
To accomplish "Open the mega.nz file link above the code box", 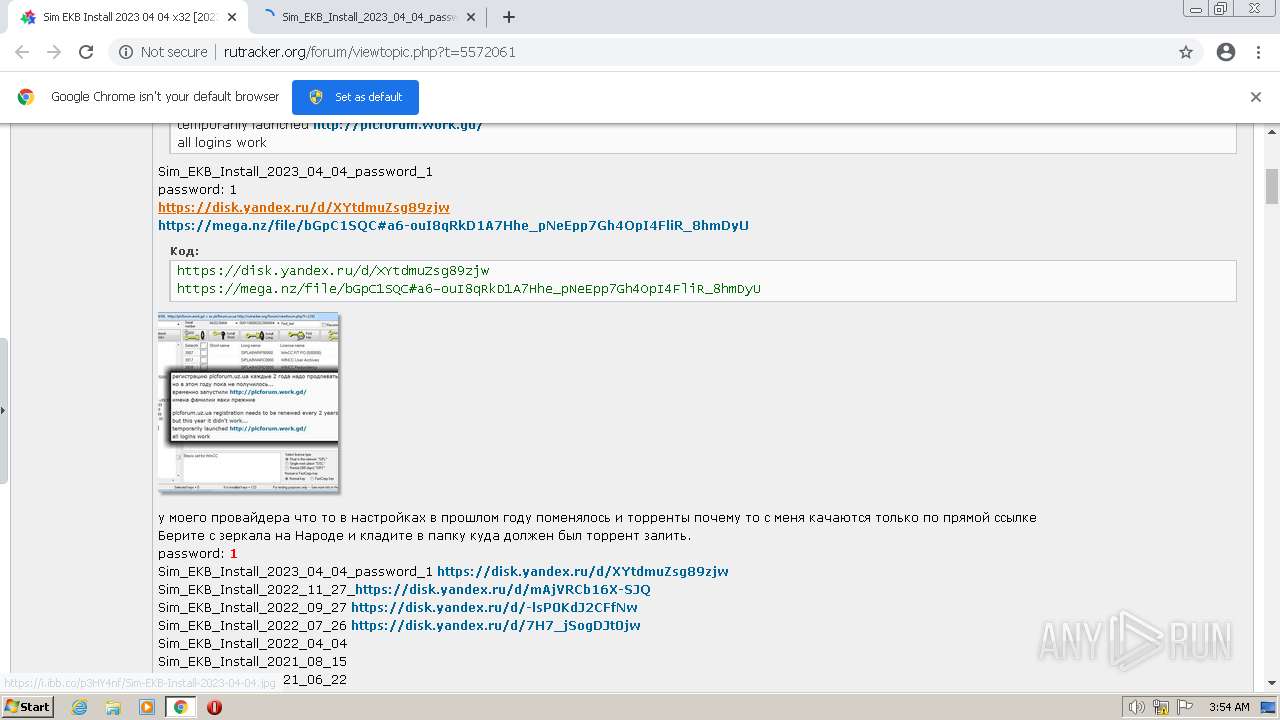I will 453,225.
